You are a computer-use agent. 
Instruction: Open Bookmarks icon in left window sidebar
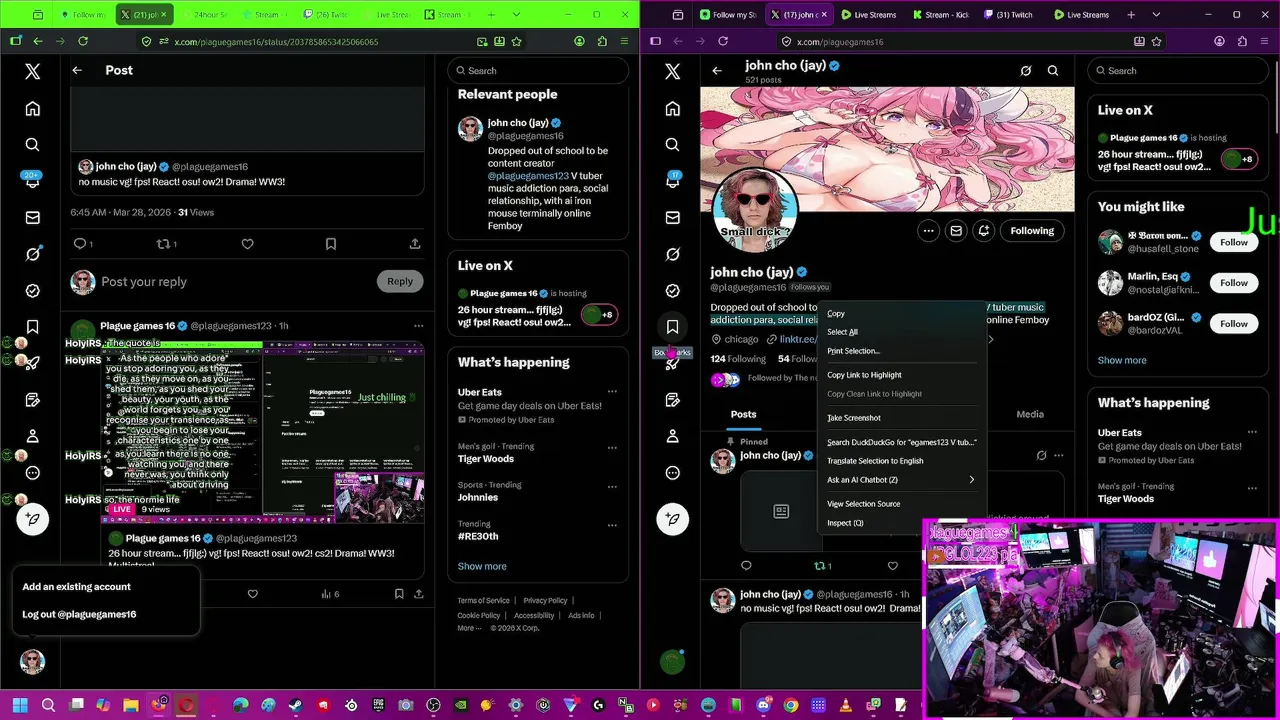tap(33, 327)
